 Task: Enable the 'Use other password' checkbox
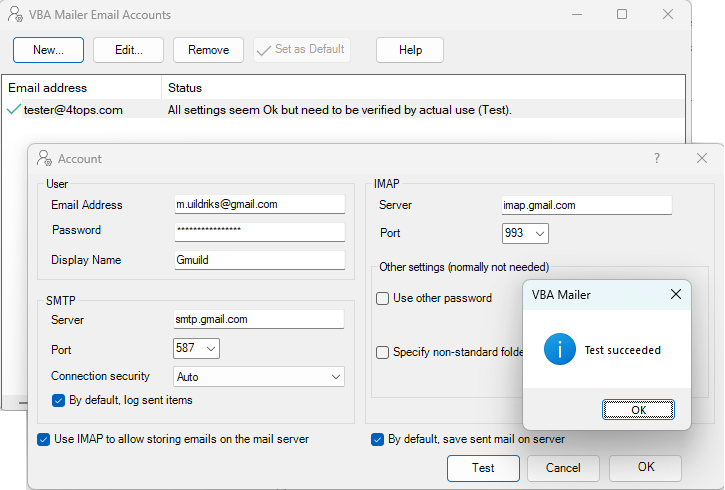pyautogui.click(x=382, y=299)
